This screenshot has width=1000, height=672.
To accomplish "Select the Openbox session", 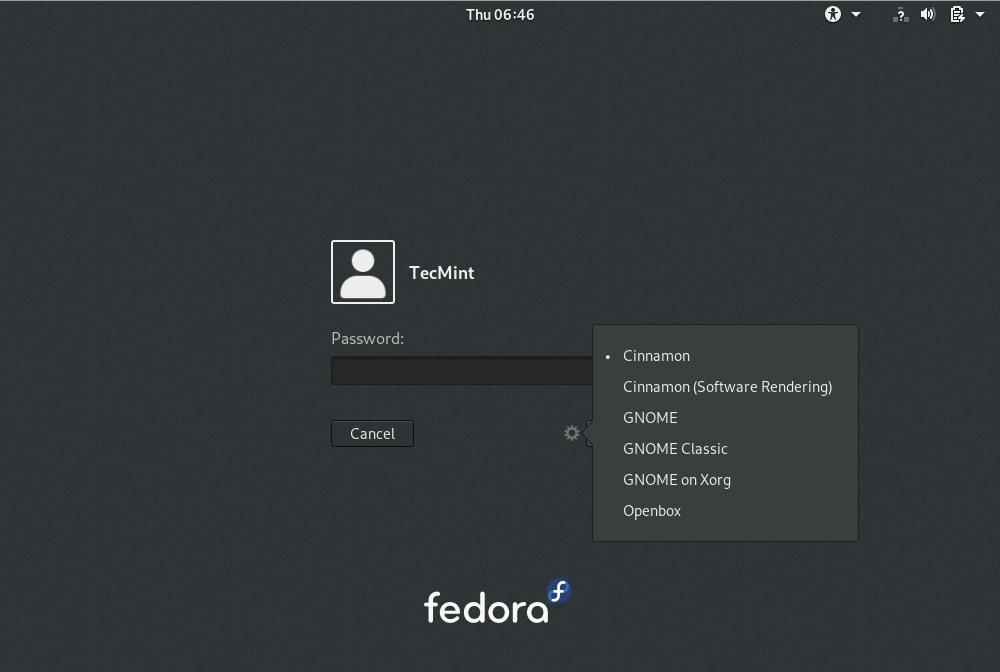I will pyautogui.click(x=652, y=511).
